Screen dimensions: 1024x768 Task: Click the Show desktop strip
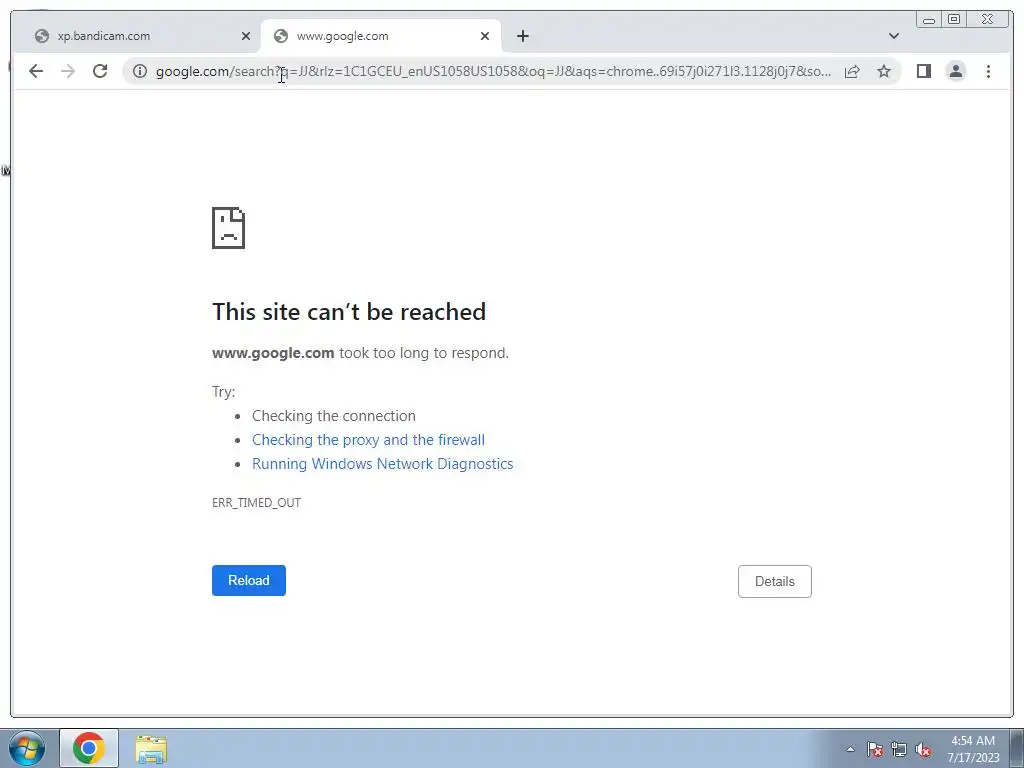pyautogui.click(x=1017, y=749)
